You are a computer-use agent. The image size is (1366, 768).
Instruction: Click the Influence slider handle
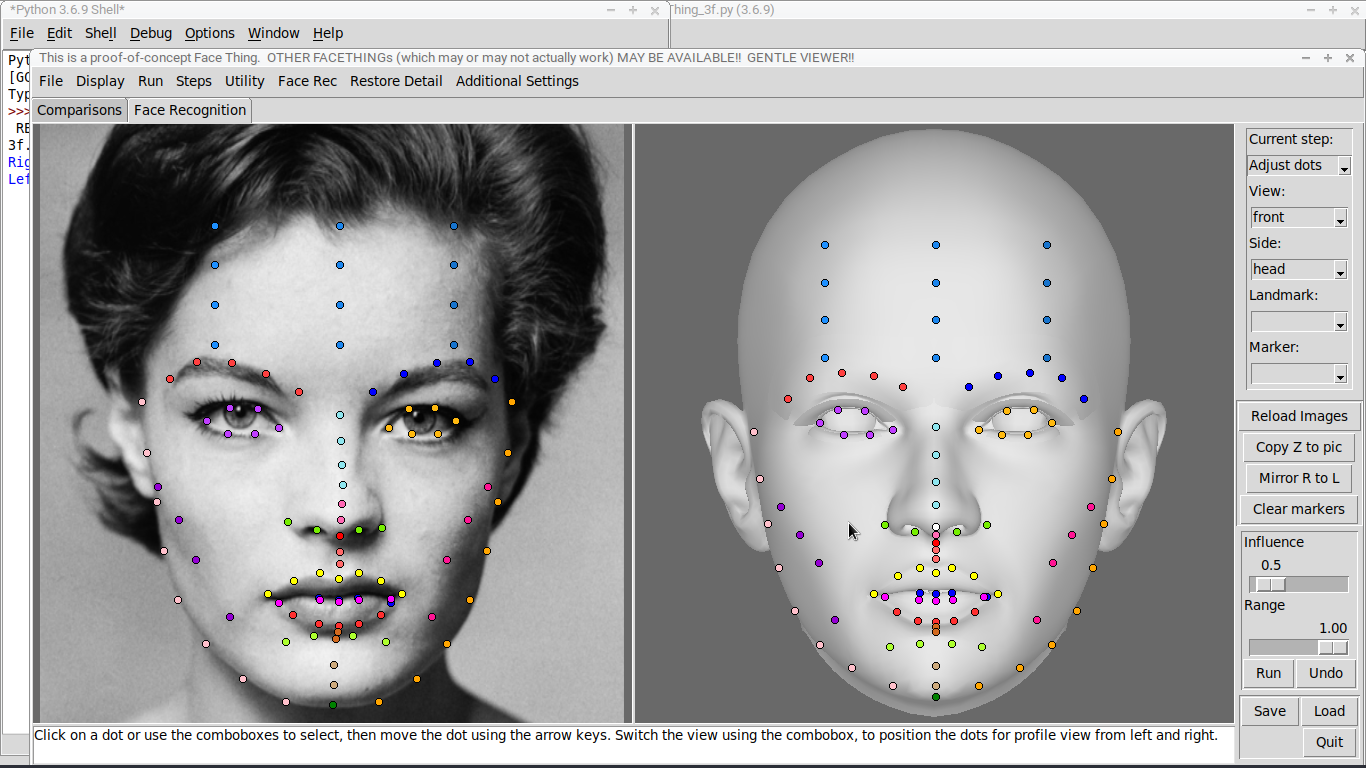coord(1271,584)
